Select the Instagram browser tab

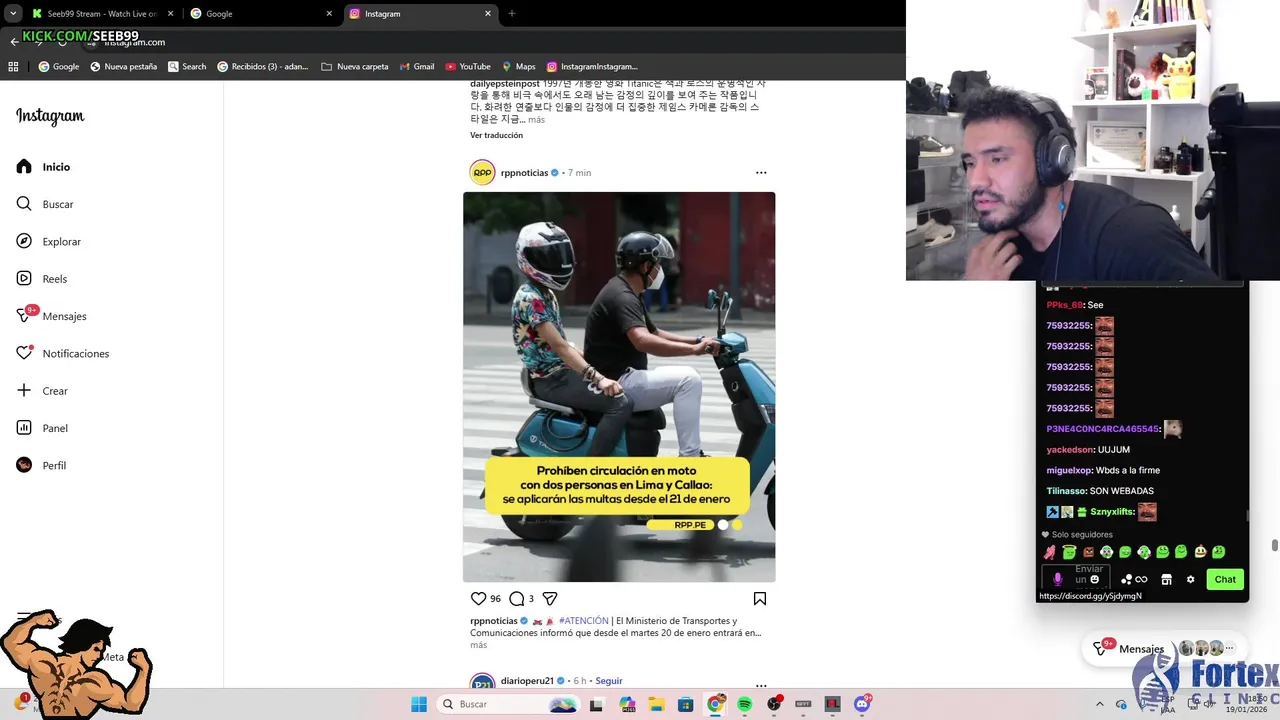click(x=421, y=14)
